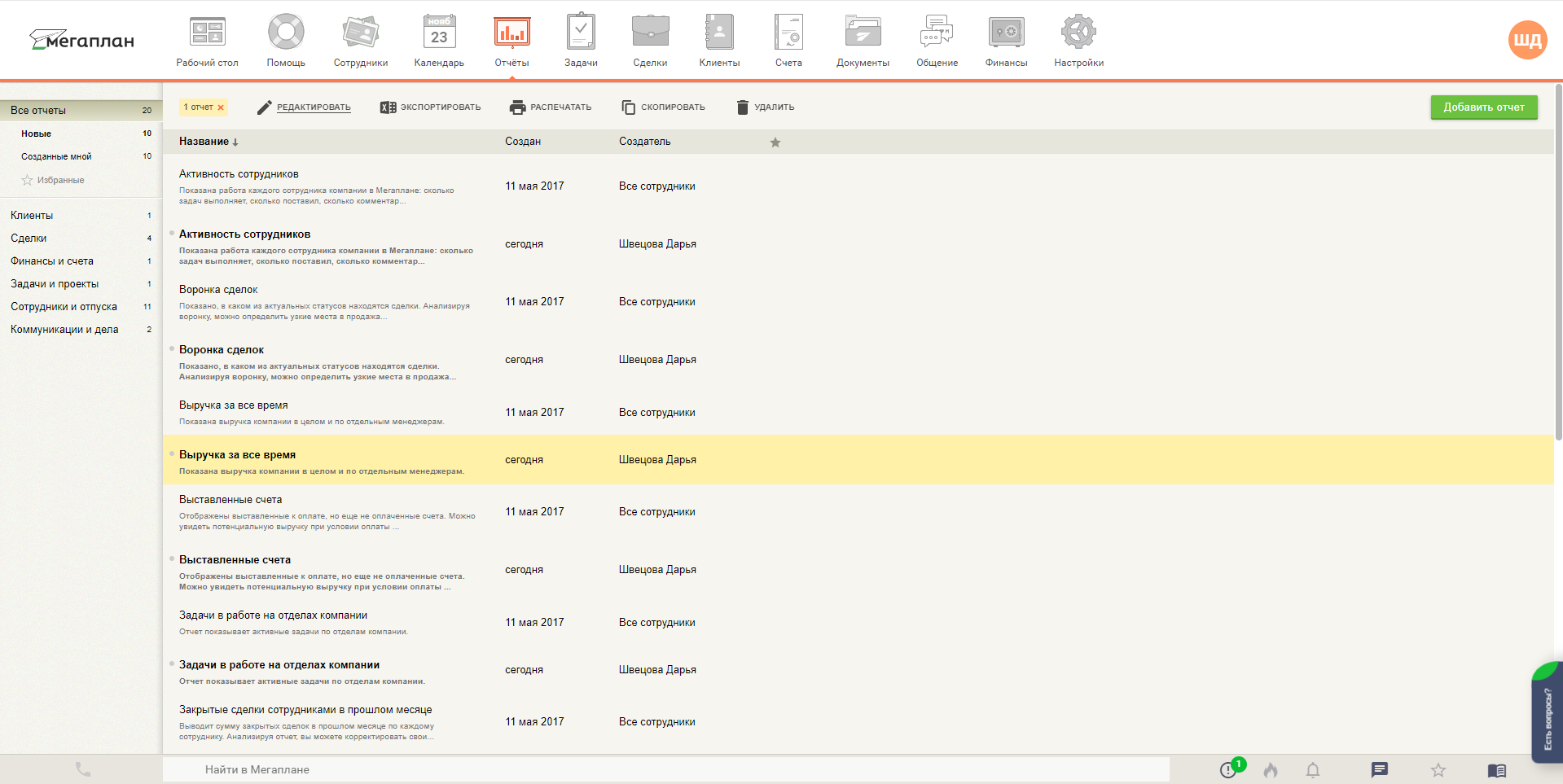1563x784 pixels.
Task: Open Избранные reports in sidebar
Action: [54, 180]
